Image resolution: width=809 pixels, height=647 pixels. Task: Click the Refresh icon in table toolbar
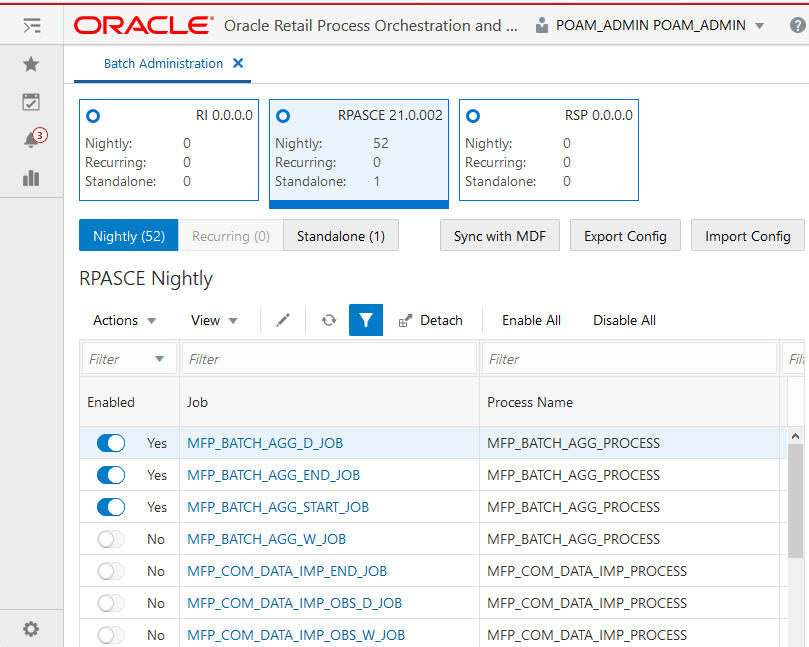(329, 320)
